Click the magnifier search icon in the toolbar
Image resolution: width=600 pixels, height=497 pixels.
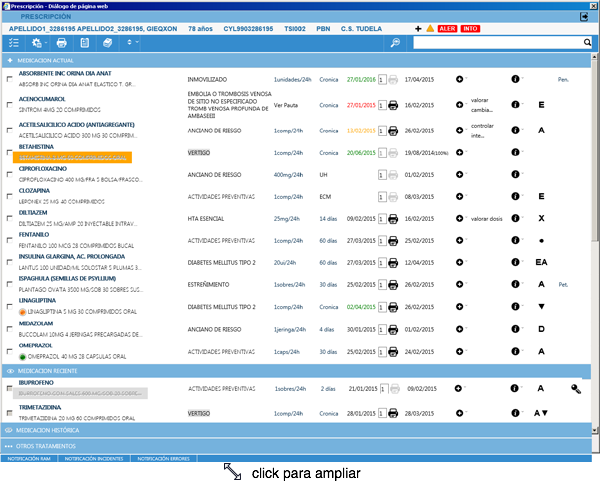[396, 43]
